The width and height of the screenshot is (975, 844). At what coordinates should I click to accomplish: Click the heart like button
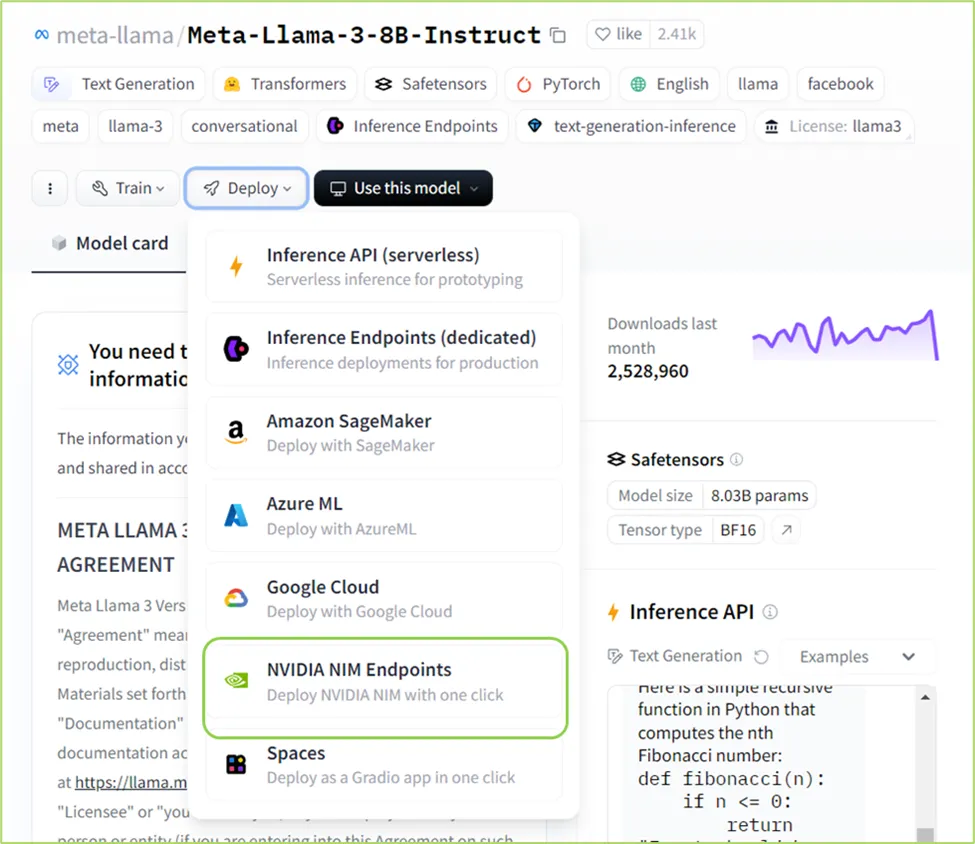[x=618, y=34]
